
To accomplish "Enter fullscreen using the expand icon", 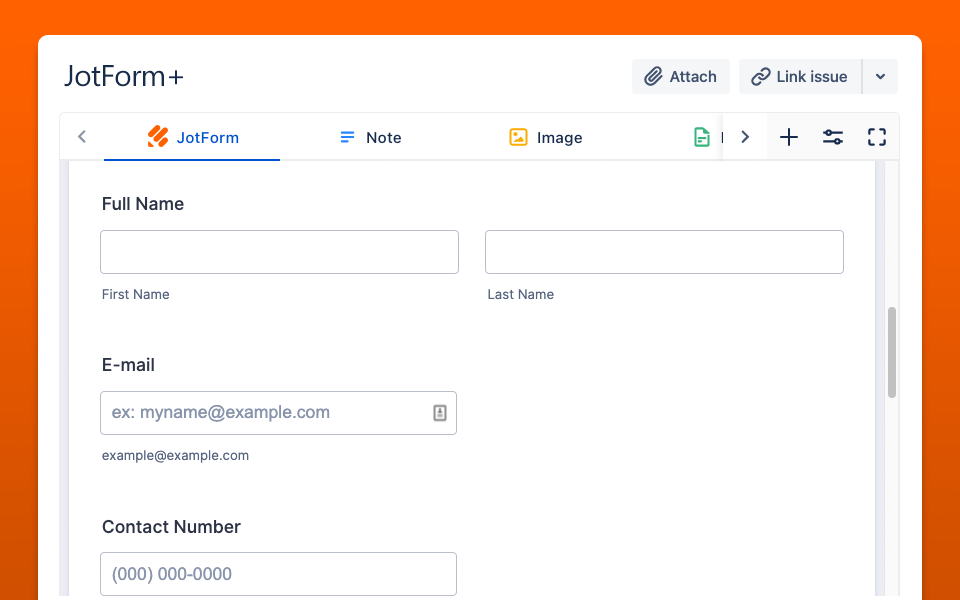I will pos(877,137).
